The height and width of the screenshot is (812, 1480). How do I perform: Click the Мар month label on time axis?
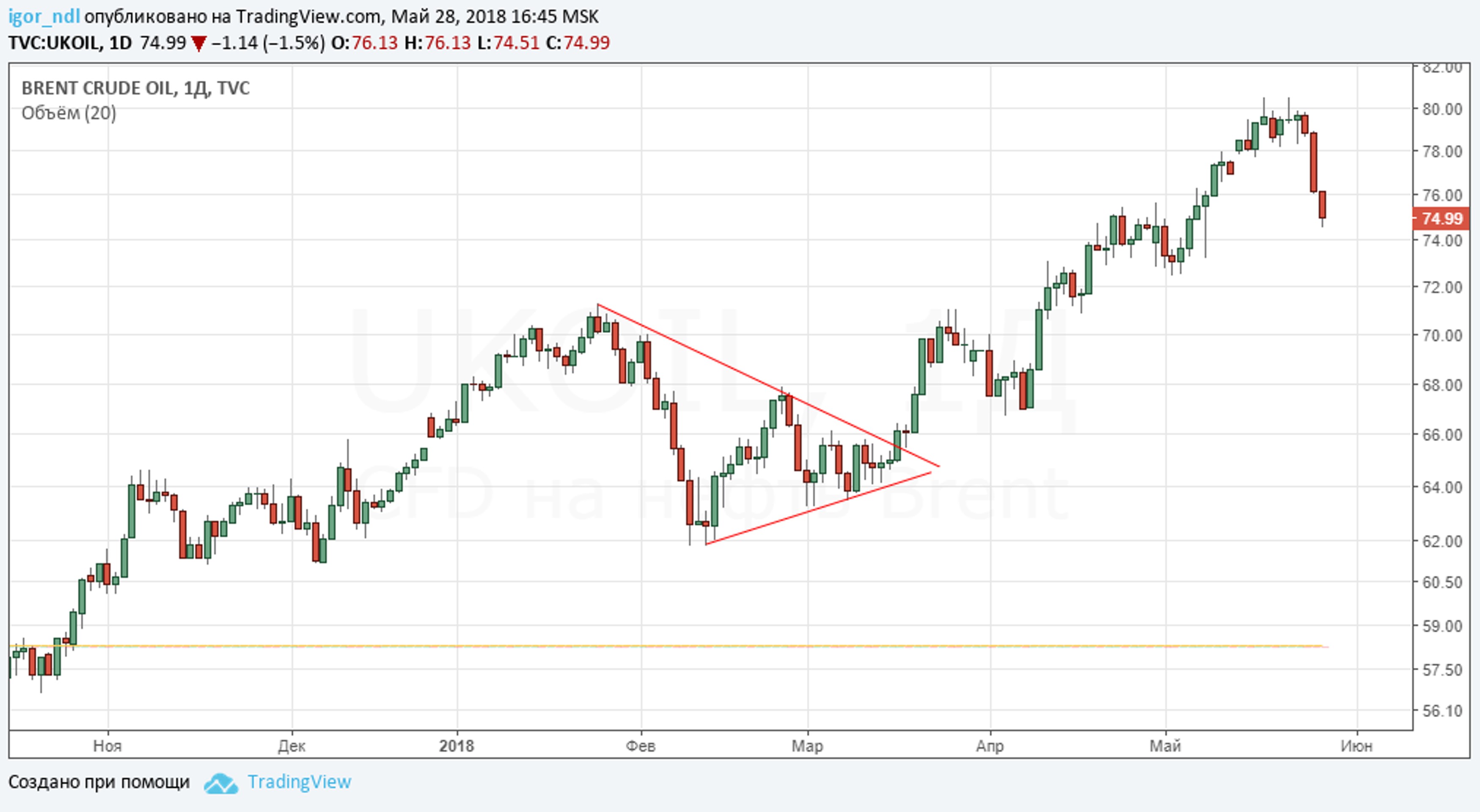(x=807, y=746)
